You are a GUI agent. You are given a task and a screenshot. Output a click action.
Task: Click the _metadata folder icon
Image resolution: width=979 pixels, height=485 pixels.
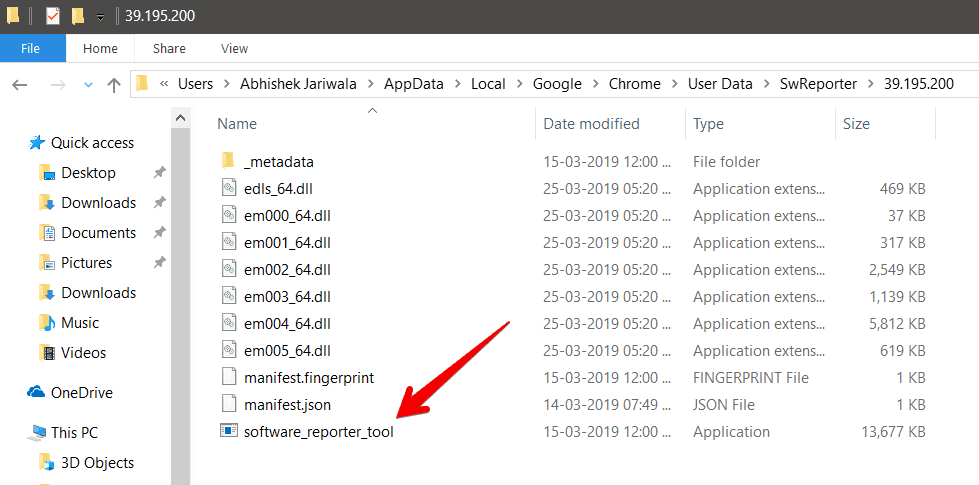pos(228,161)
